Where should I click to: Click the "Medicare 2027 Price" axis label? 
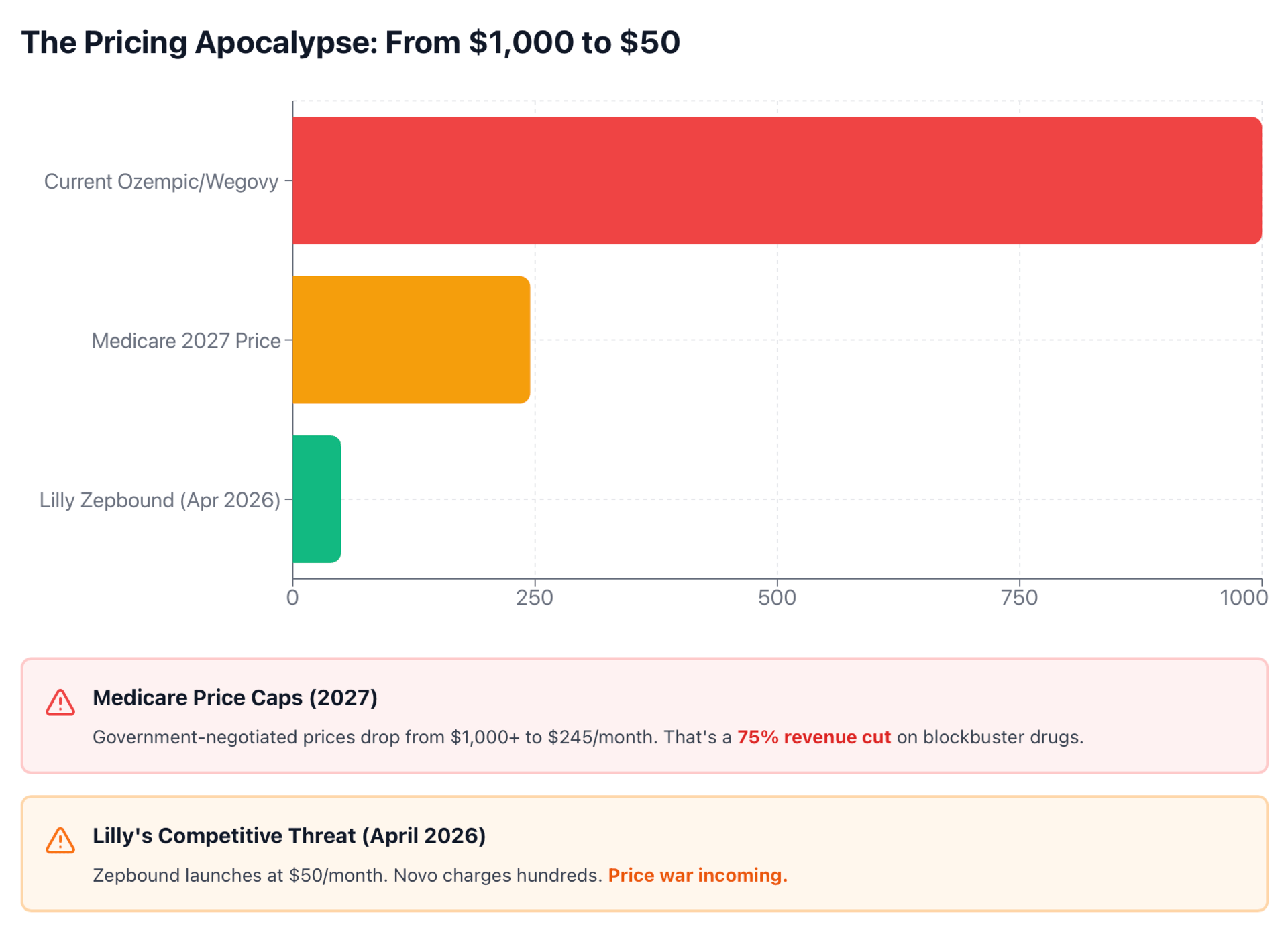click(x=186, y=341)
